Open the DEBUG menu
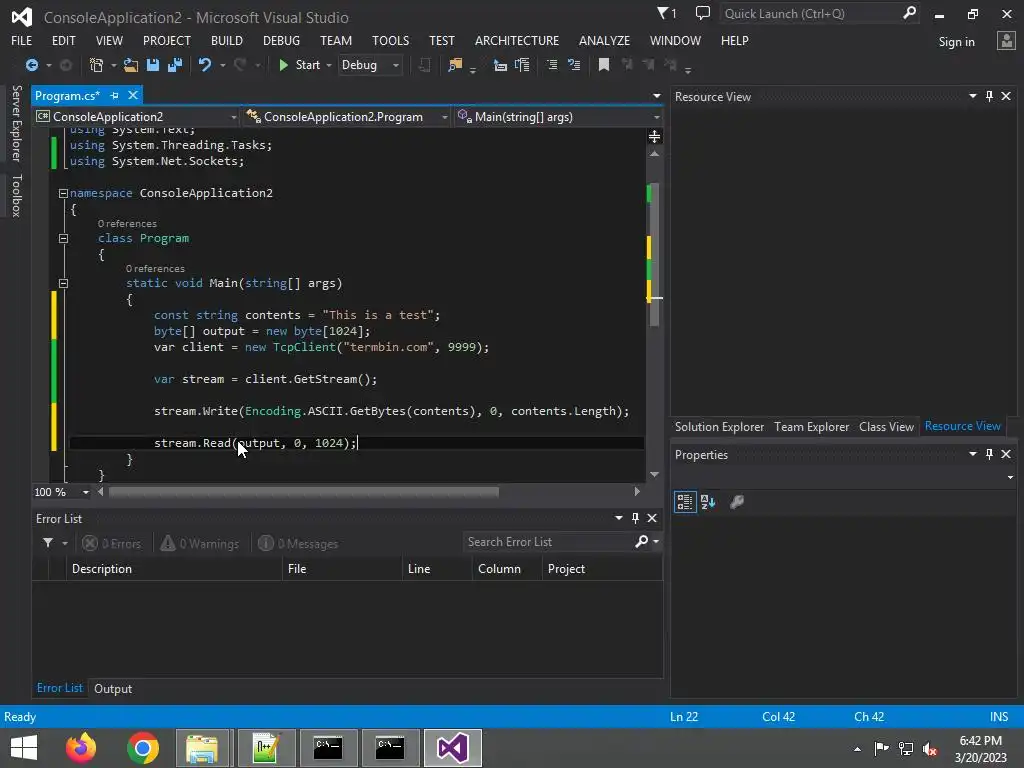The height and width of the screenshot is (768, 1024). coord(281,40)
